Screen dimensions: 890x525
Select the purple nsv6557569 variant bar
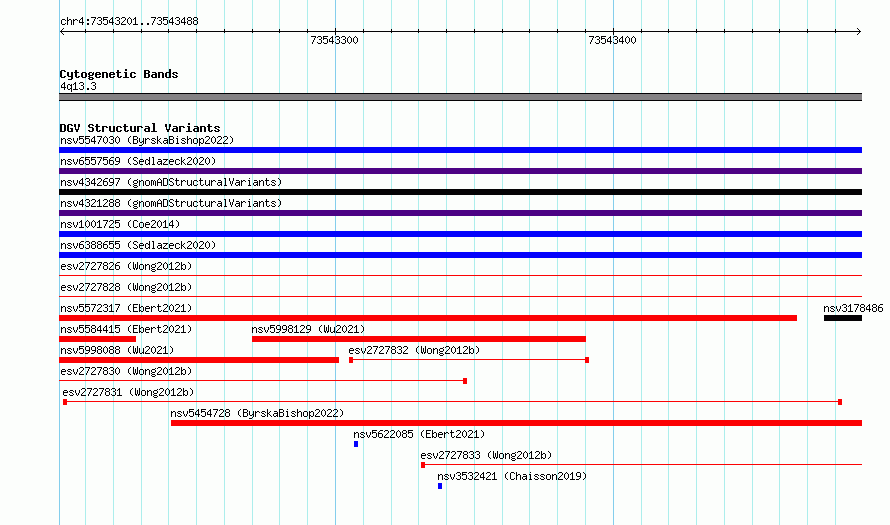tap(460, 171)
